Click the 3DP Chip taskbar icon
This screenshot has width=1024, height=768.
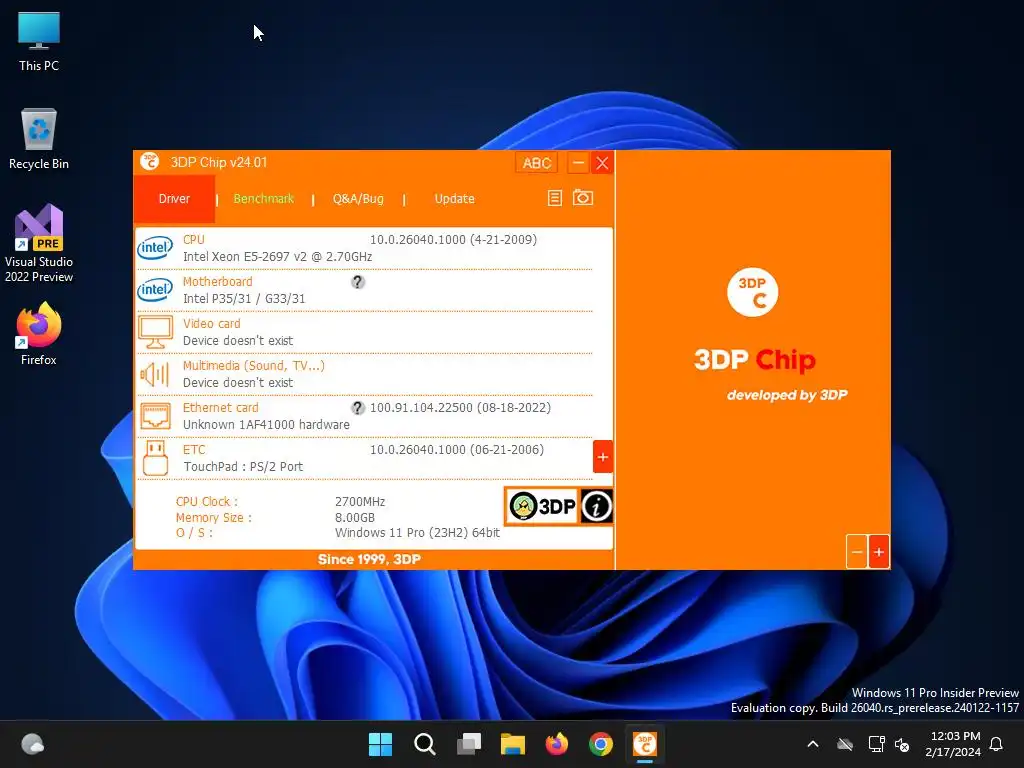645,744
